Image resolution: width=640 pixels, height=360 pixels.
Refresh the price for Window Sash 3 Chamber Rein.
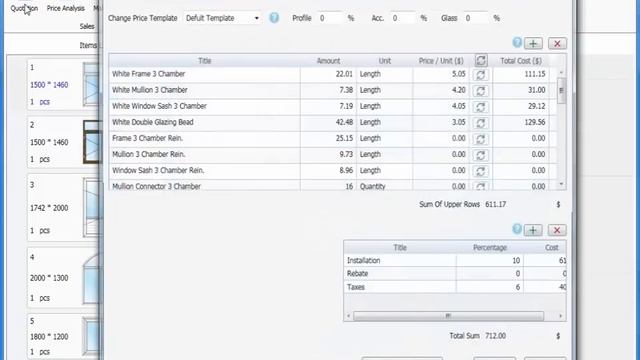coord(481,171)
